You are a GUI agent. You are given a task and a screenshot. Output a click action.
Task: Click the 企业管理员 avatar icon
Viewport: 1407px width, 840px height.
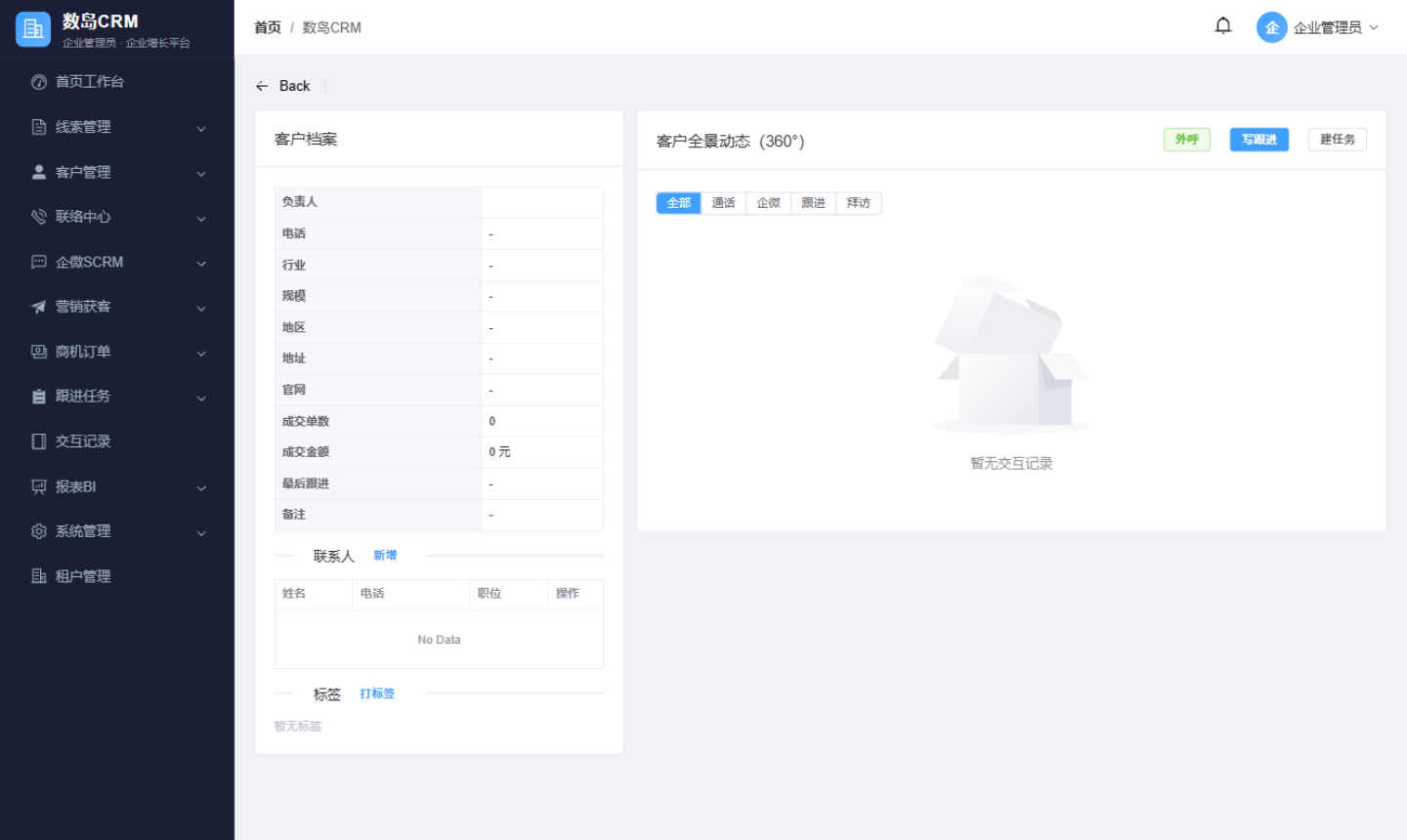tap(1272, 27)
